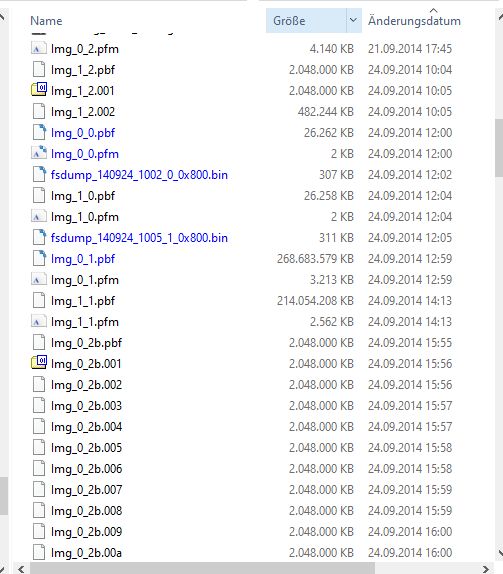Select the file name Img_1_2.pbf
This screenshot has width=503, height=574.
point(83,70)
